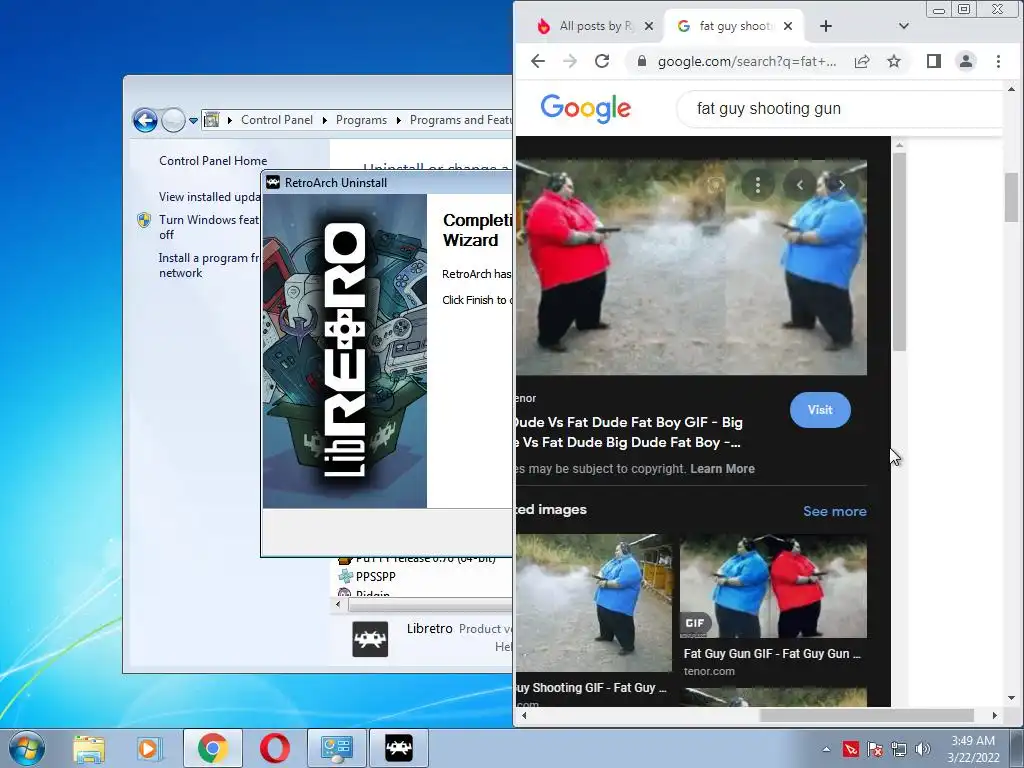Screen dimensions: 1024x768
Task: Switch to Control Panel taskbar button
Action: click(336, 748)
